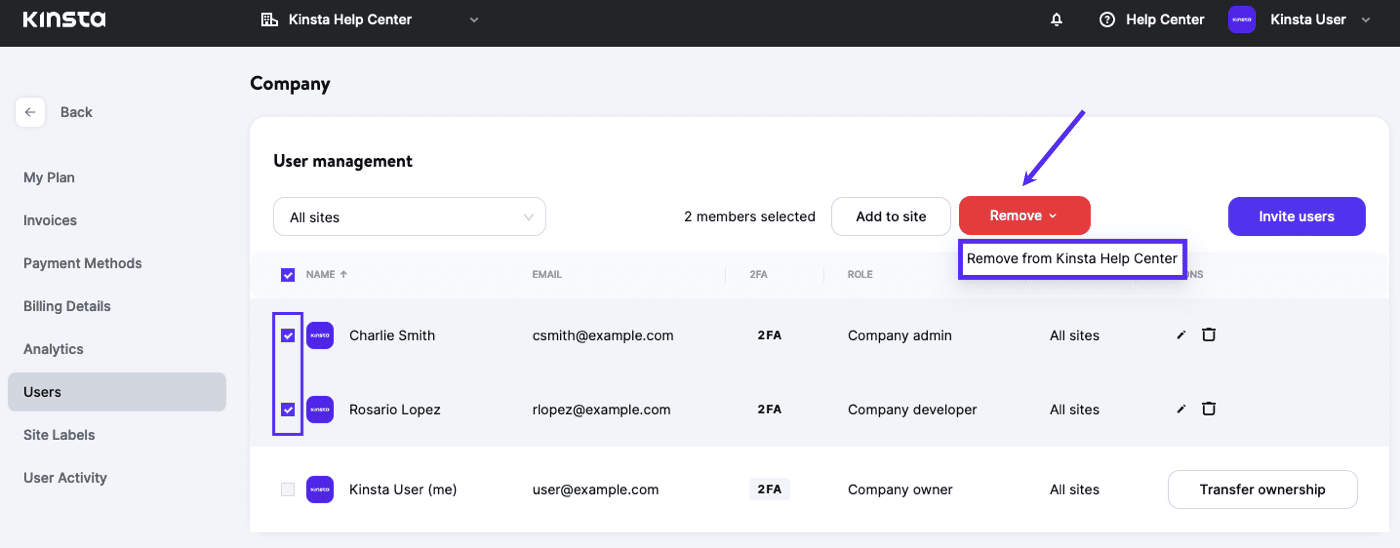Click the Help Center question mark icon
The height and width of the screenshot is (548, 1400).
tap(1107, 20)
